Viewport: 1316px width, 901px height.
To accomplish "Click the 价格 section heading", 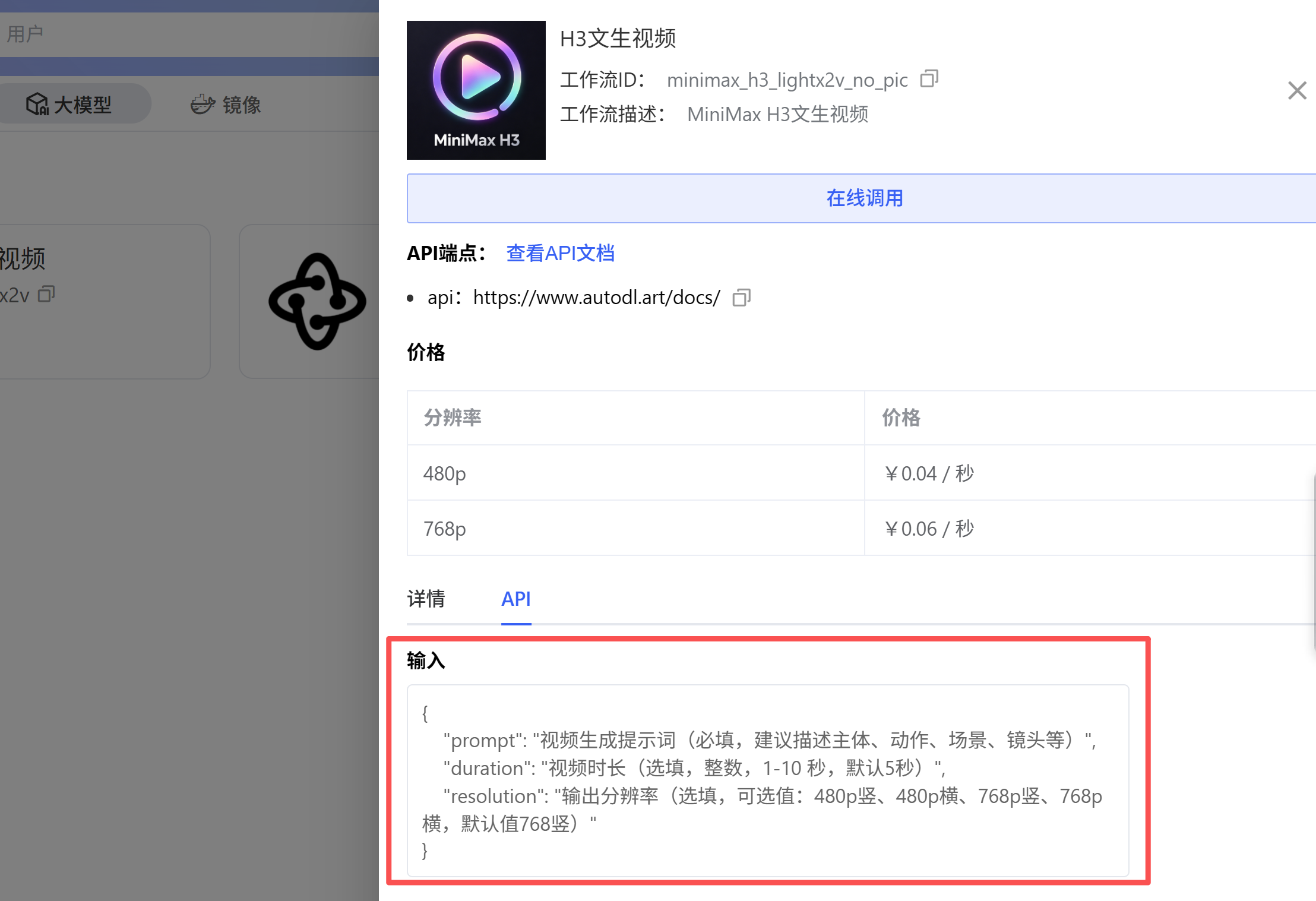I will pos(426,353).
